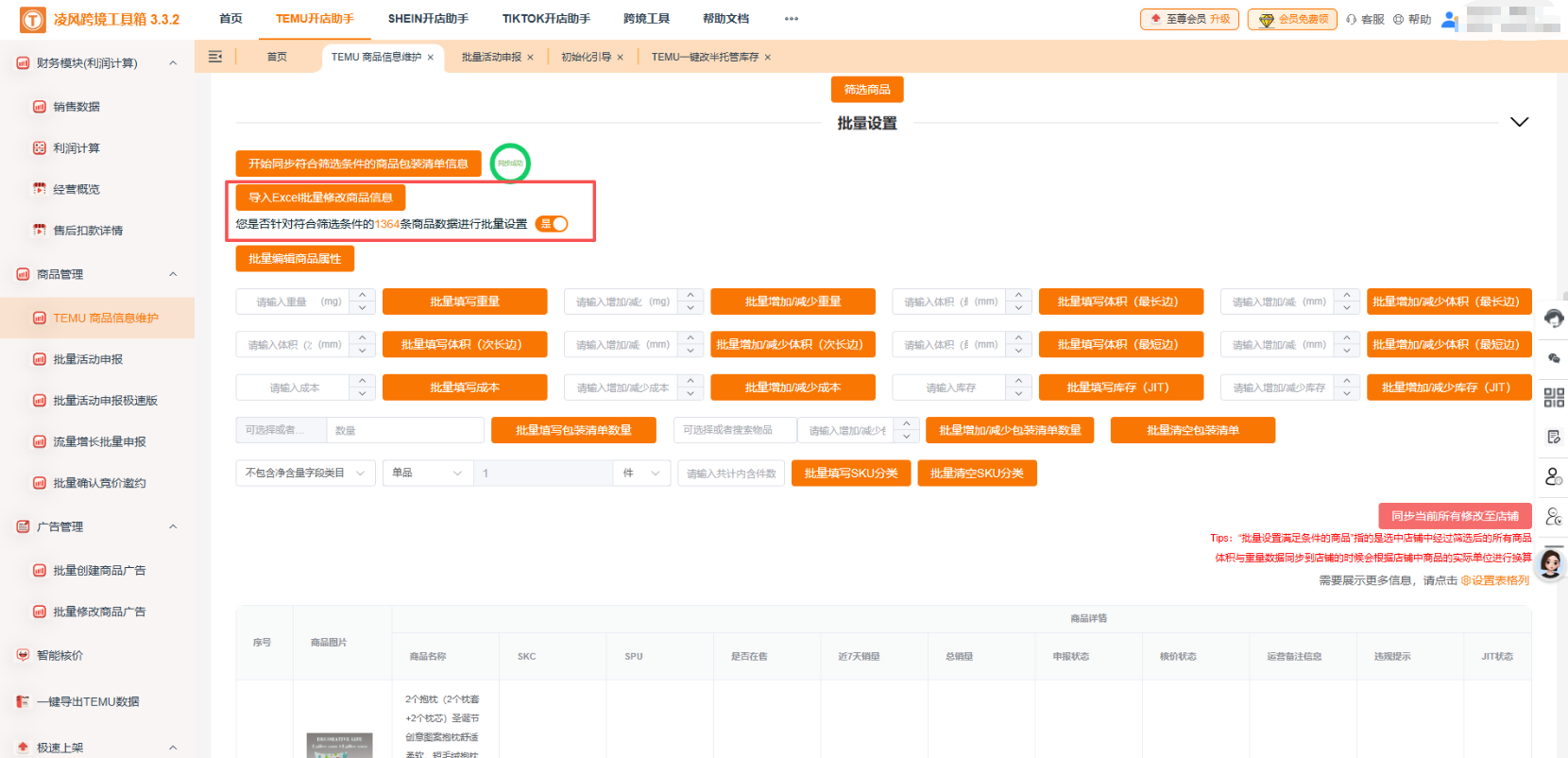Open user avatar profile icon
The image size is (1568, 758).
pyautogui.click(x=1450, y=19)
